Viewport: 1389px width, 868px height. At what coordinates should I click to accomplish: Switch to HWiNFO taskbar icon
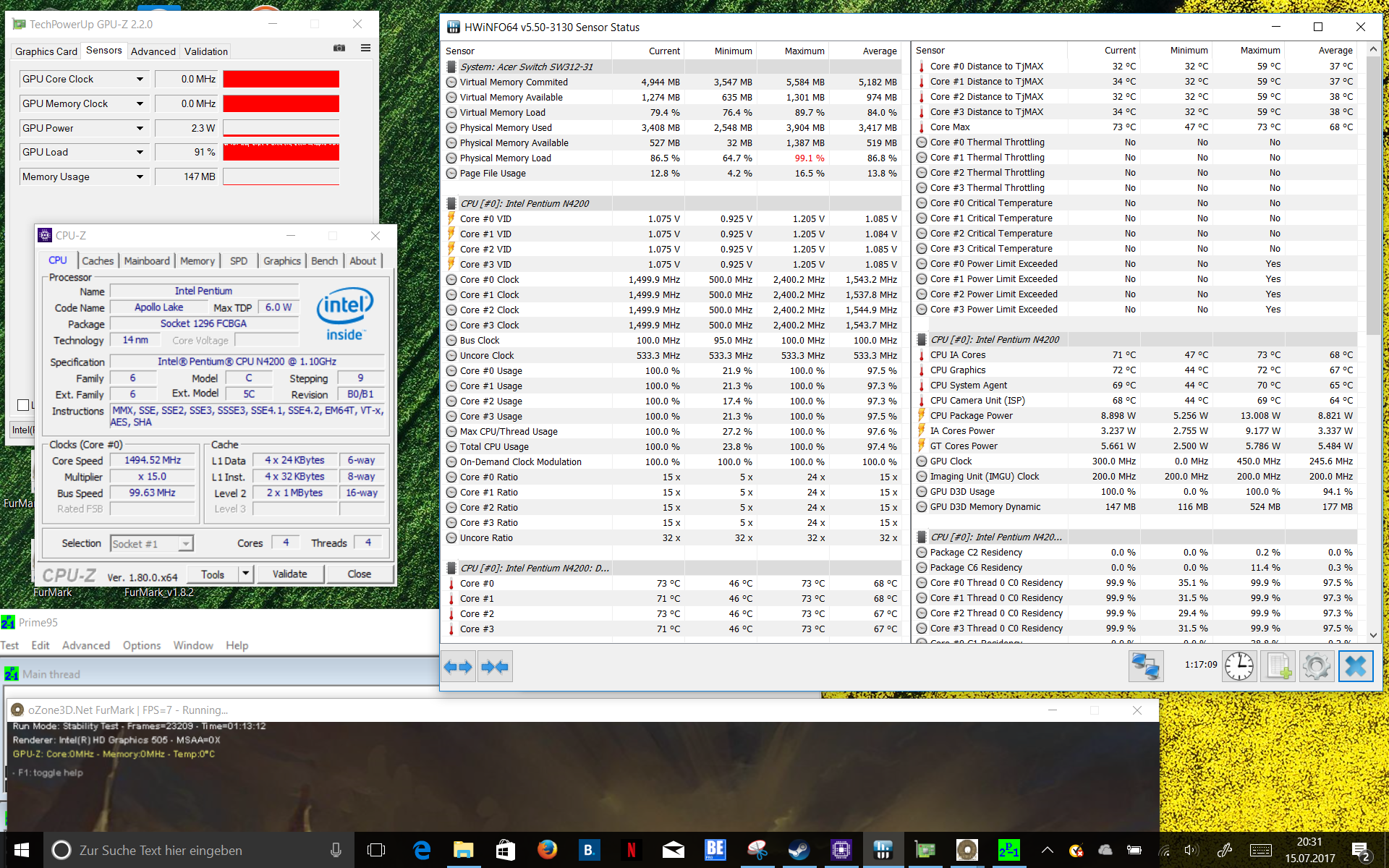tap(883, 850)
